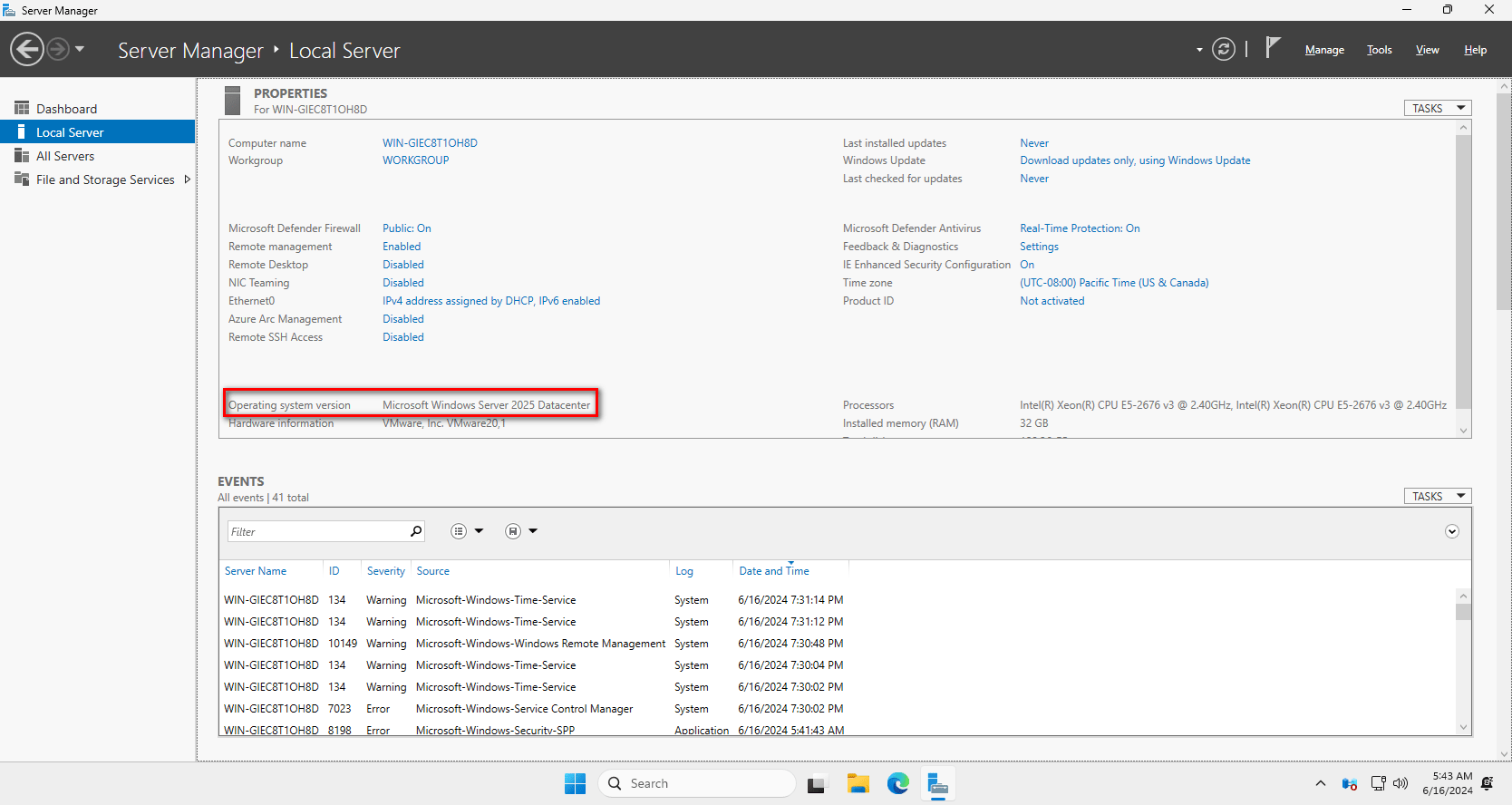Screen dimensions: 1512x805
Task: Click the Not activated Product ID link
Action: [1052, 301]
